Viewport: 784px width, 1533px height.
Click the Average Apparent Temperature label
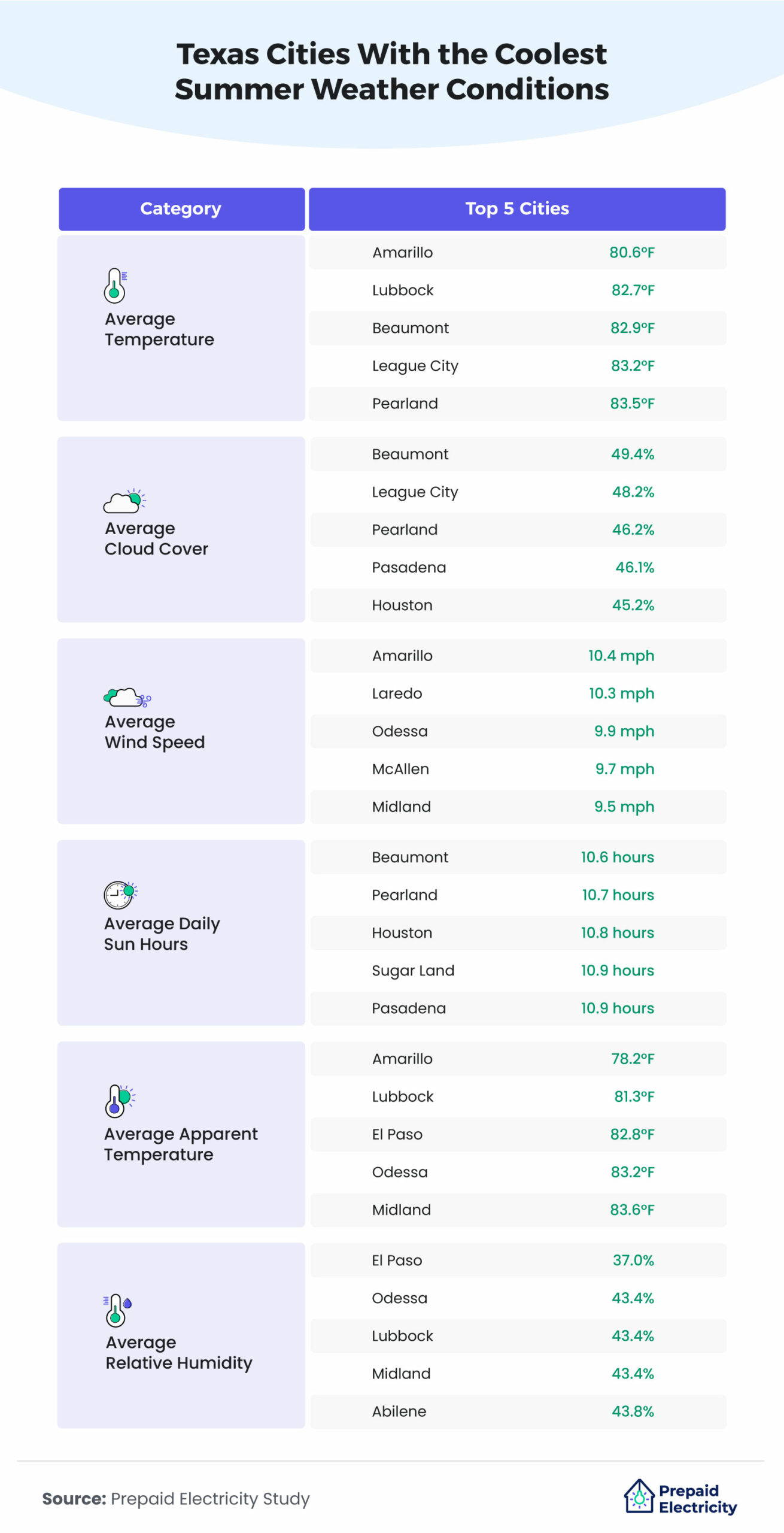pyautogui.click(x=181, y=1144)
